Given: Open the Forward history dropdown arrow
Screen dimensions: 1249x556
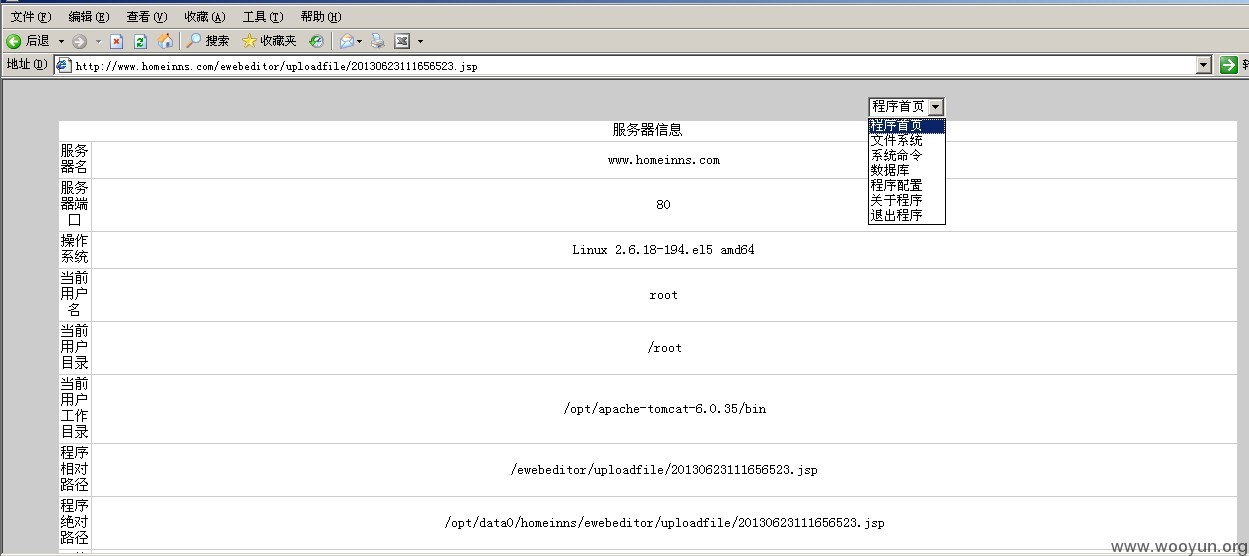Looking at the screenshot, I should 97,41.
